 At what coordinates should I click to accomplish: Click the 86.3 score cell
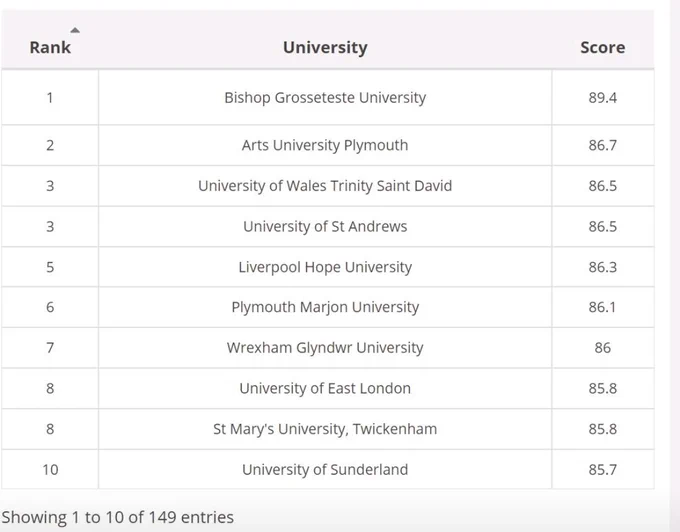(603, 267)
